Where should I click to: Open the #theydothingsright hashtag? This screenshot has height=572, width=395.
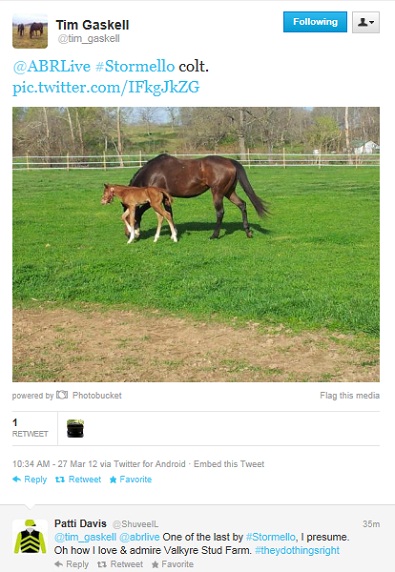[x=297, y=550]
